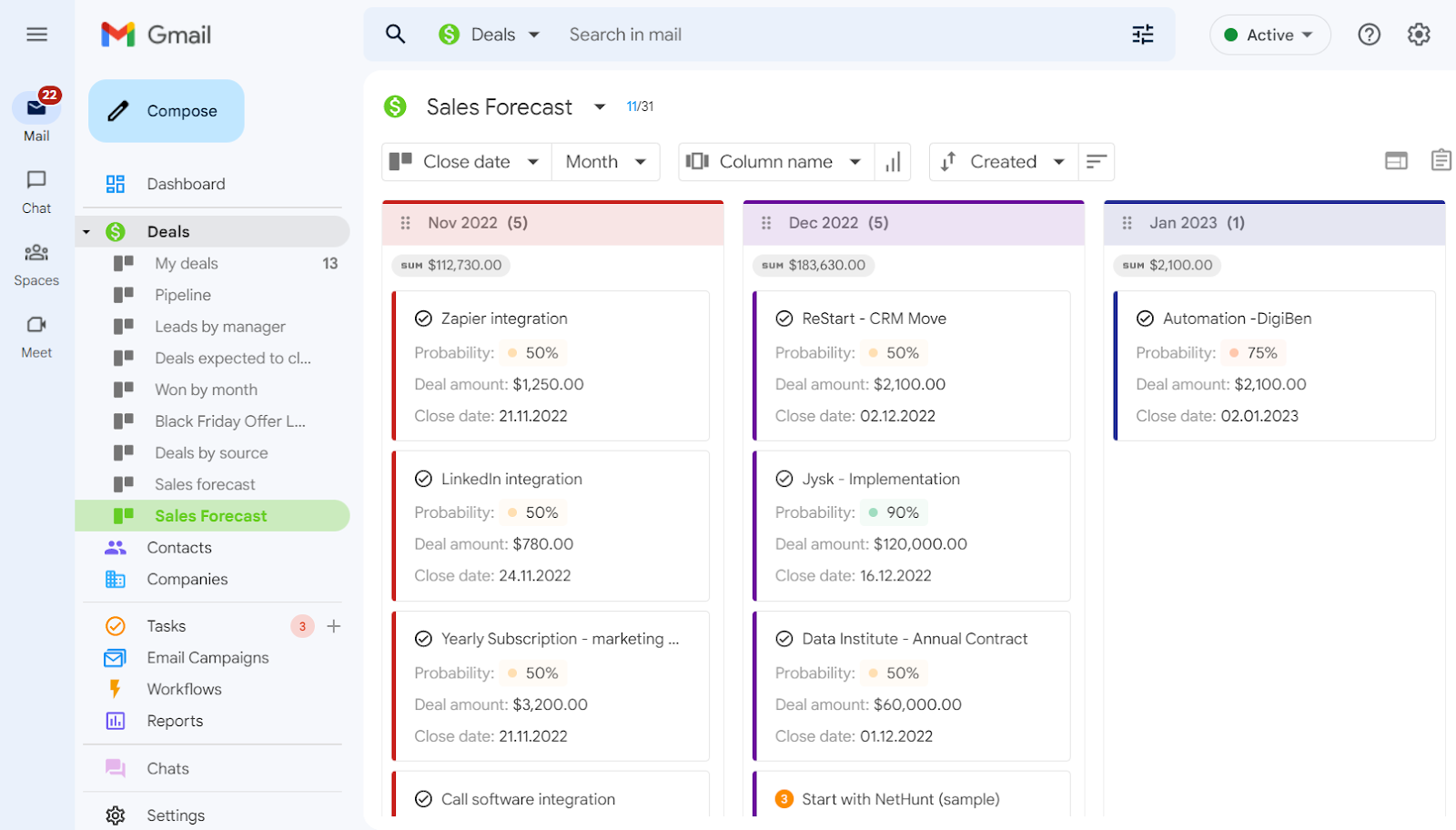Open Mail with 22 unread badge

[x=36, y=116]
